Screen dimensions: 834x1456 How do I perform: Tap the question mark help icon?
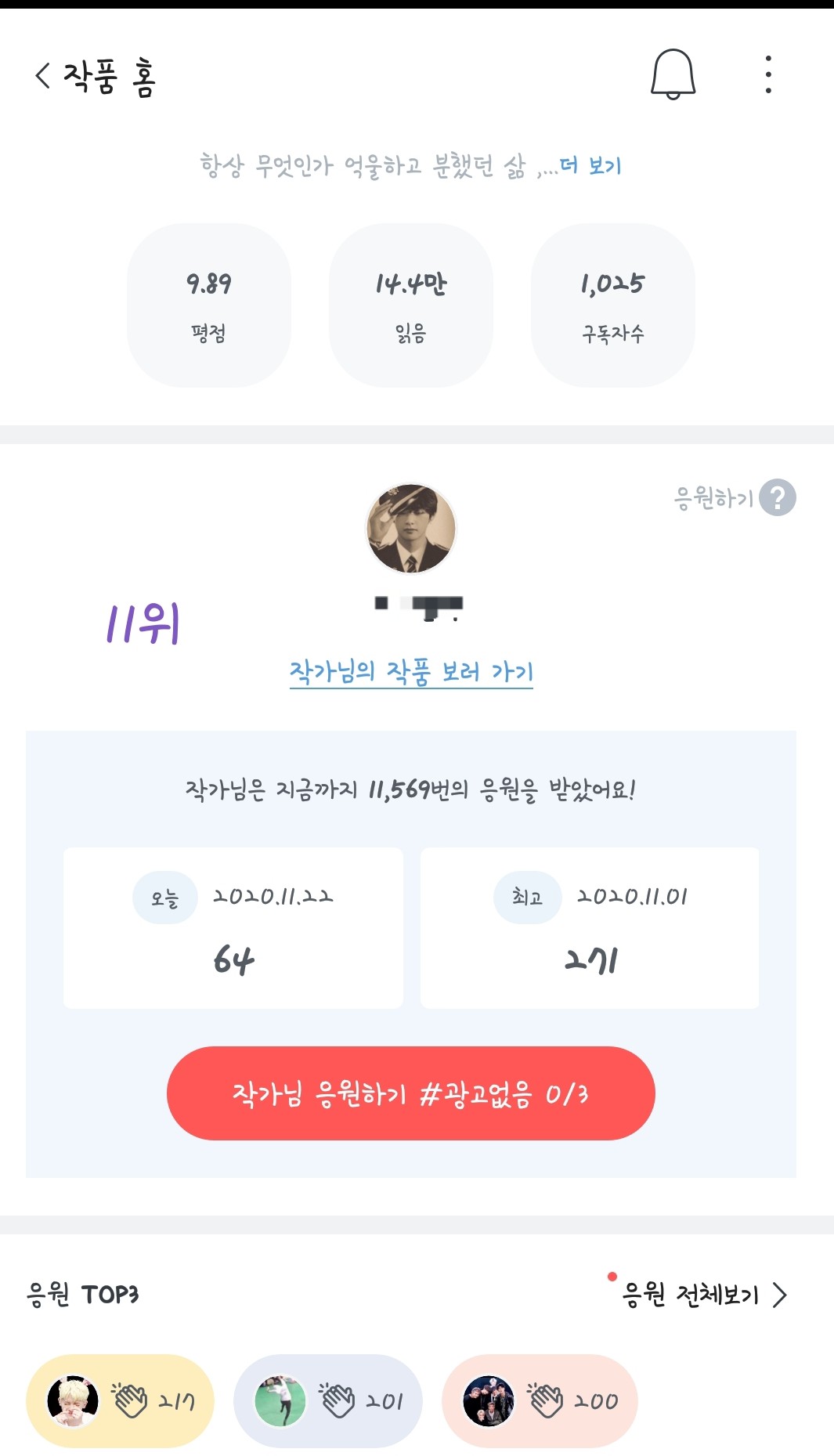pyautogui.click(x=777, y=497)
